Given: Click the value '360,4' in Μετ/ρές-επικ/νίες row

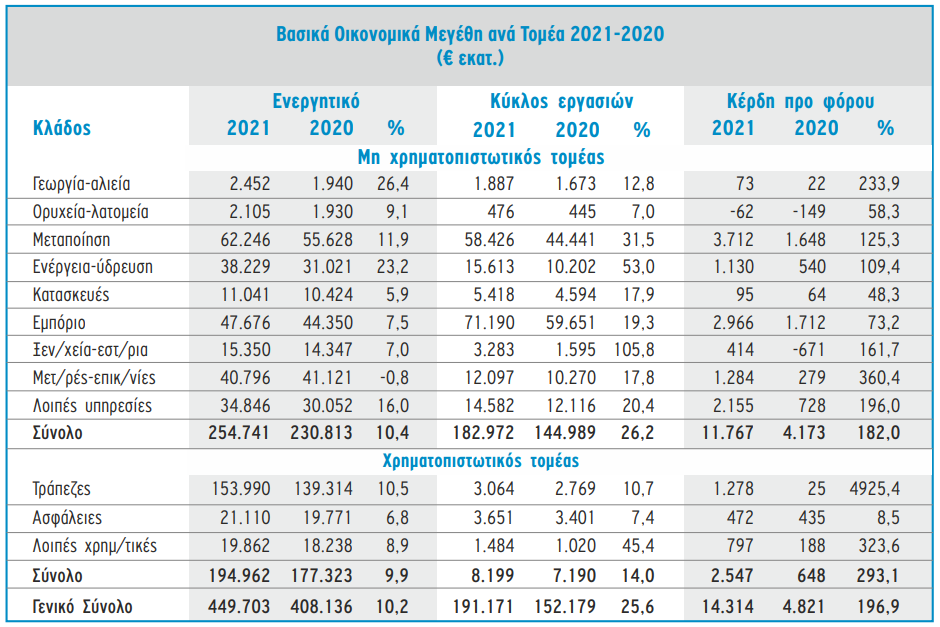Looking at the screenshot, I should 879,378.
